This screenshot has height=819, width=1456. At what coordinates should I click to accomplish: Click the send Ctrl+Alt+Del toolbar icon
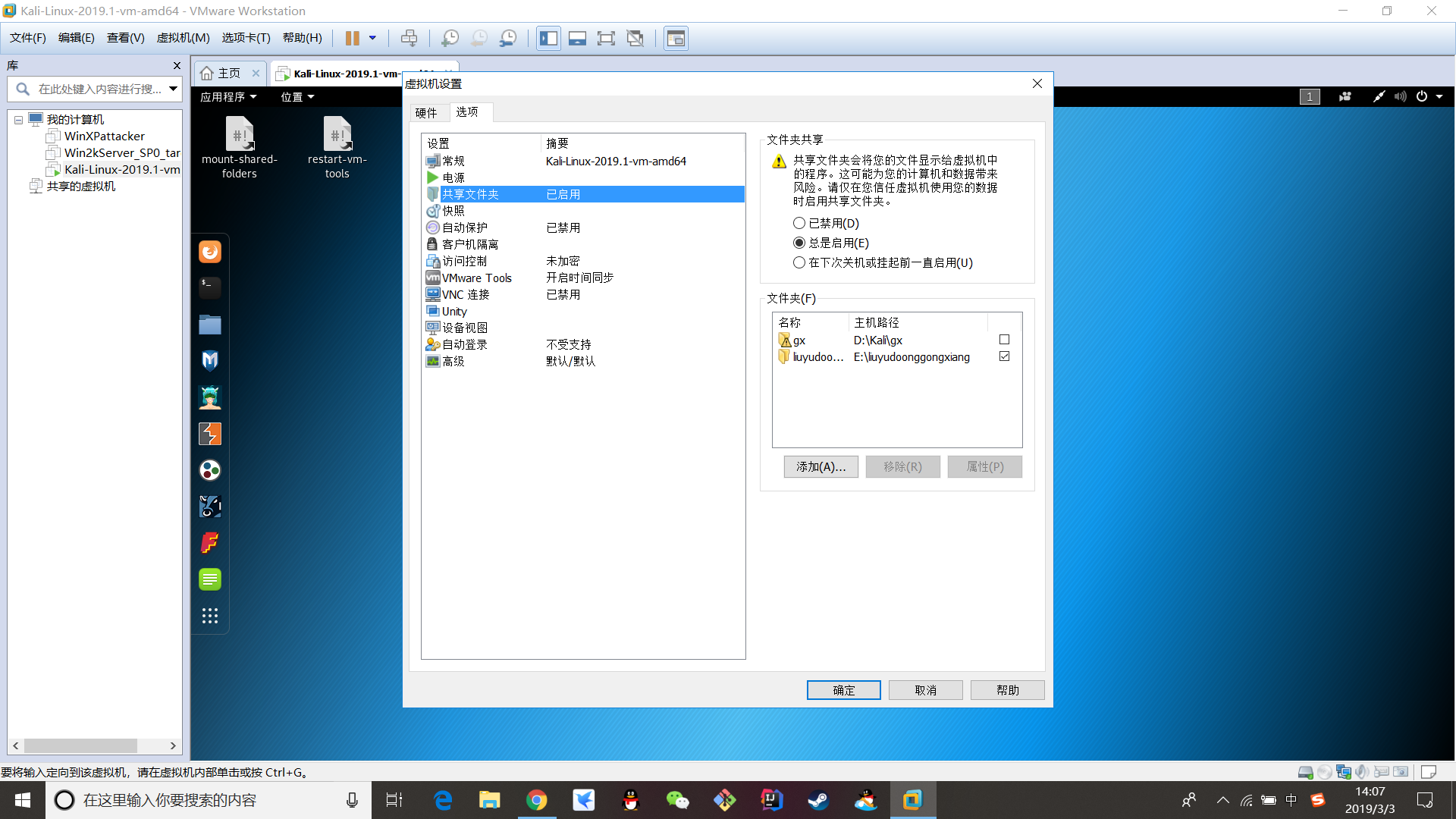click(x=409, y=38)
